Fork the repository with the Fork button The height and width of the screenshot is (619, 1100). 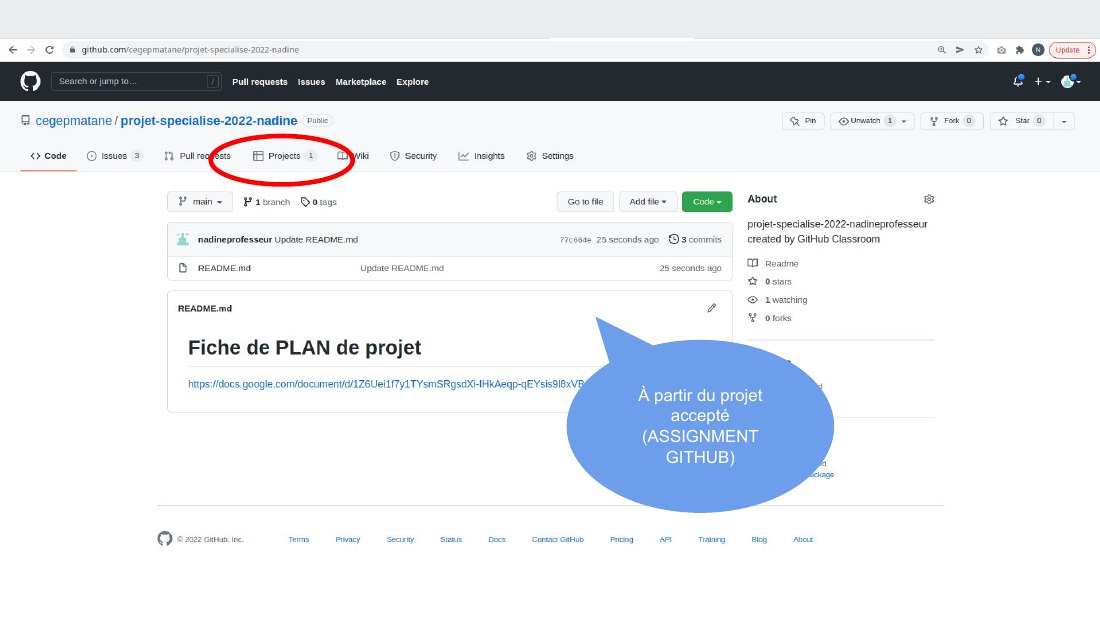[x=952, y=121]
